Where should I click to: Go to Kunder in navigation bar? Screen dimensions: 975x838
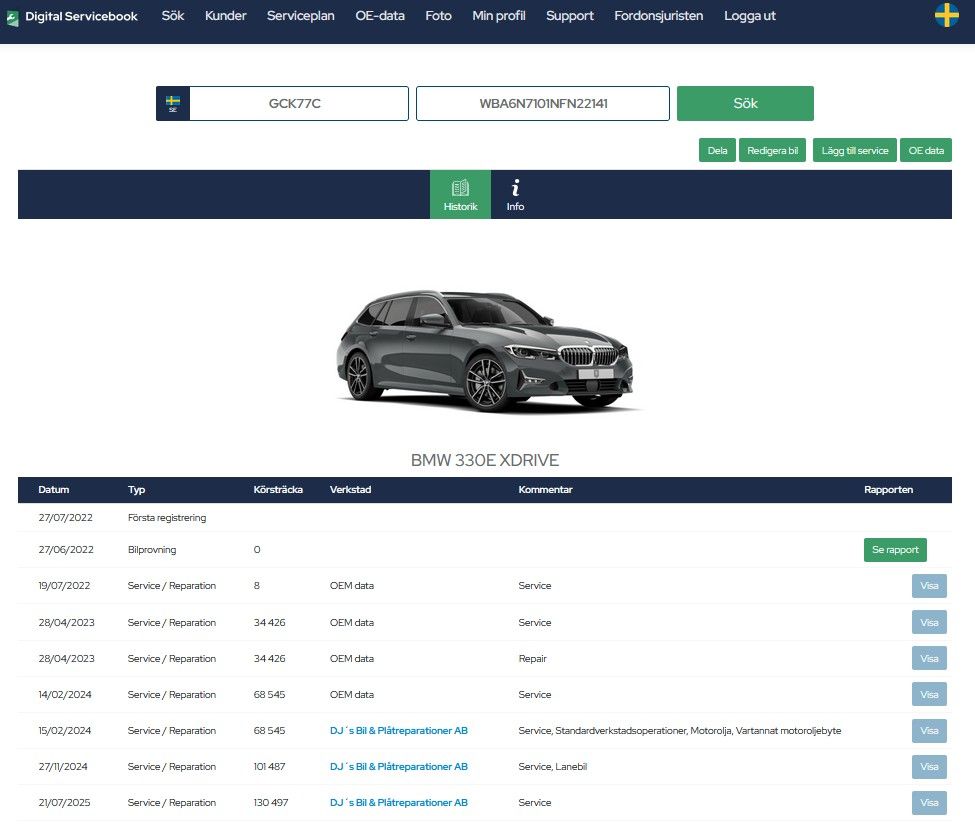225,16
